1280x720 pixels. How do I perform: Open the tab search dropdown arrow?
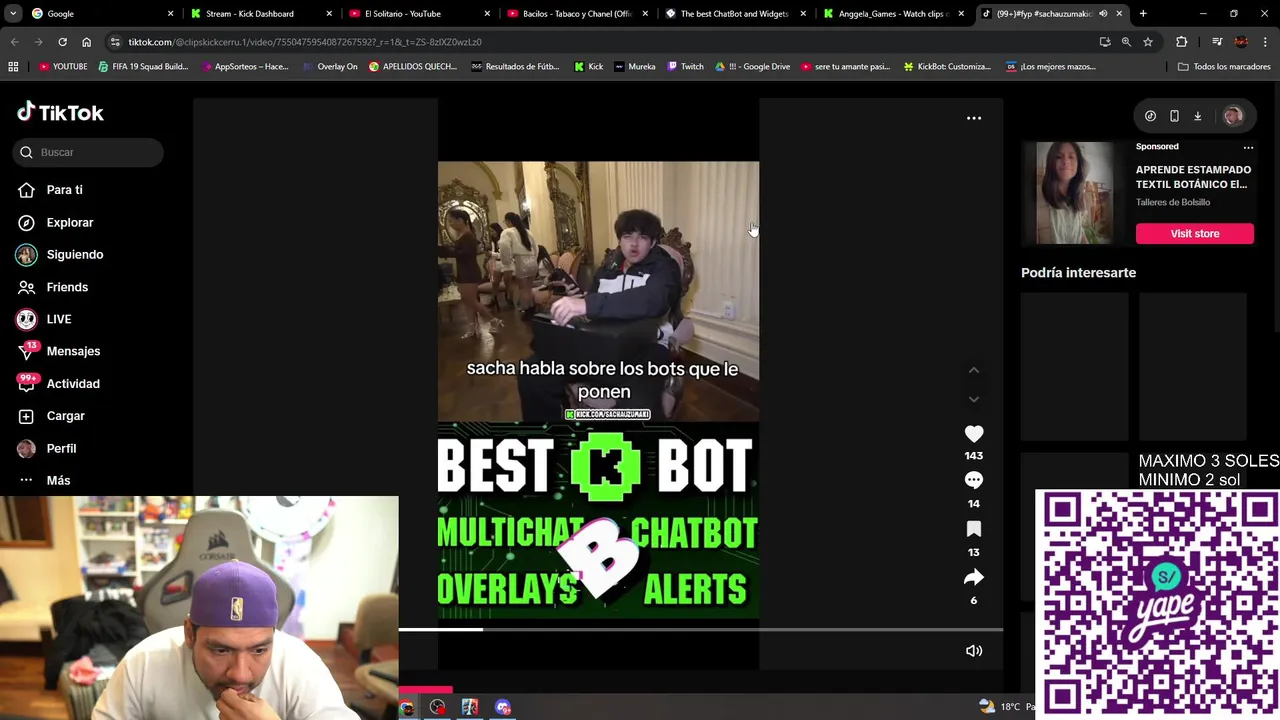[13, 14]
